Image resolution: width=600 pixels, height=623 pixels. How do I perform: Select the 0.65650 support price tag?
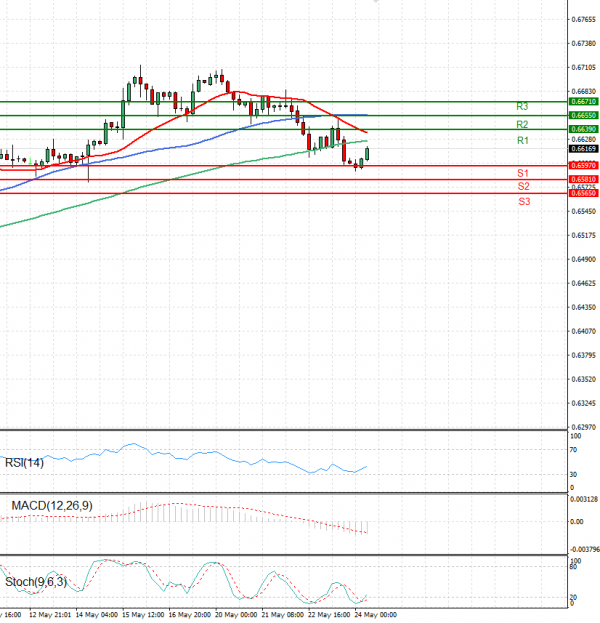pyautogui.click(x=583, y=193)
